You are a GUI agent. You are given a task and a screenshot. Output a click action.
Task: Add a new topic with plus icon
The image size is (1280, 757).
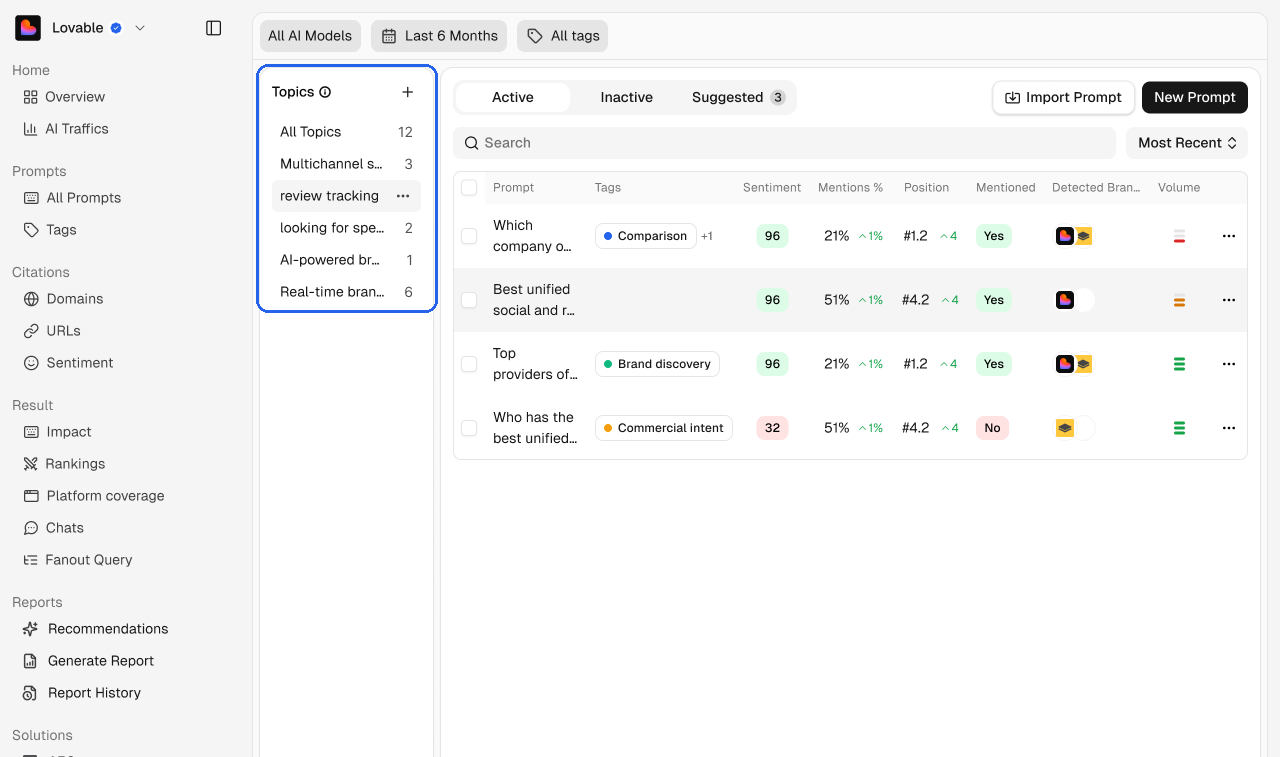point(407,92)
